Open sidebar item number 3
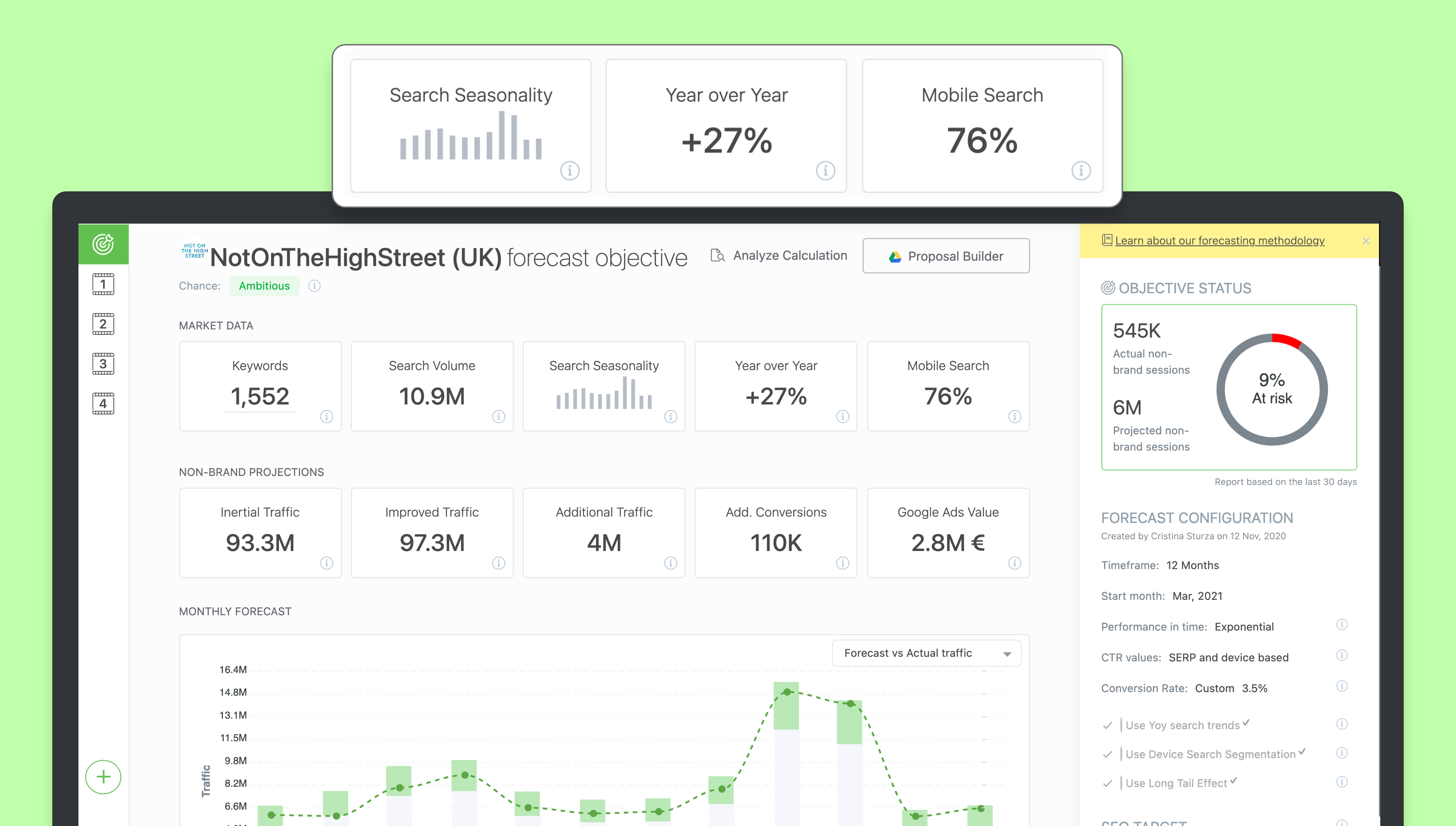Screen dimensions: 1456x826 click(x=103, y=364)
